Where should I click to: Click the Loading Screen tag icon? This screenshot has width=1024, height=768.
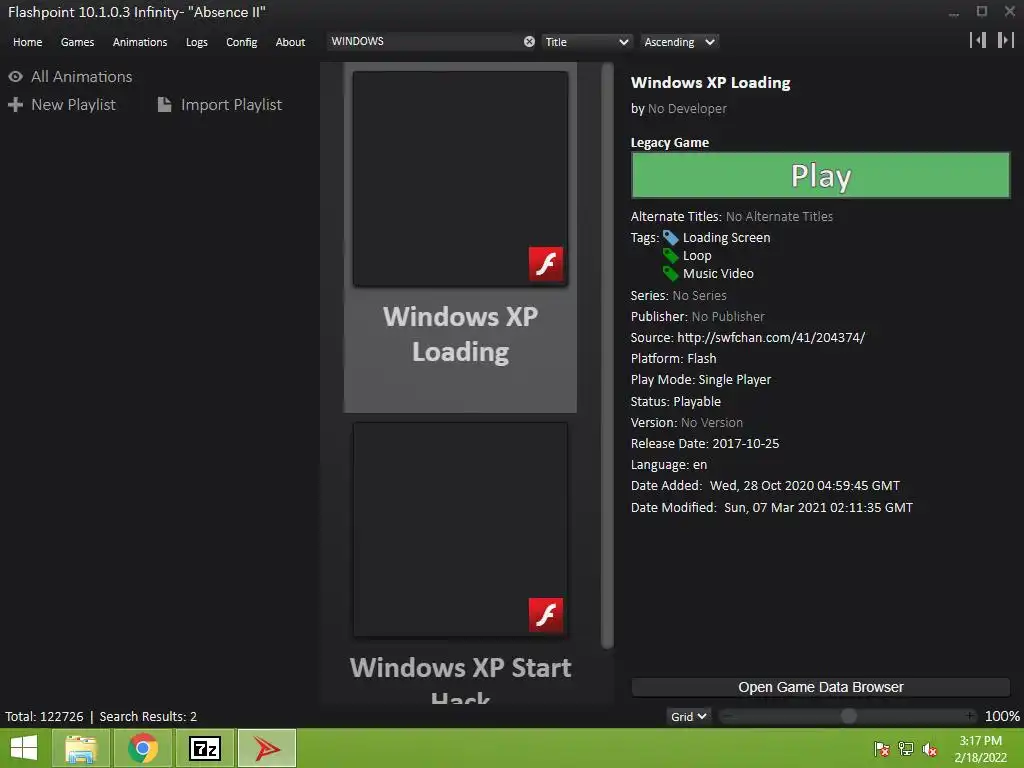tap(671, 238)
